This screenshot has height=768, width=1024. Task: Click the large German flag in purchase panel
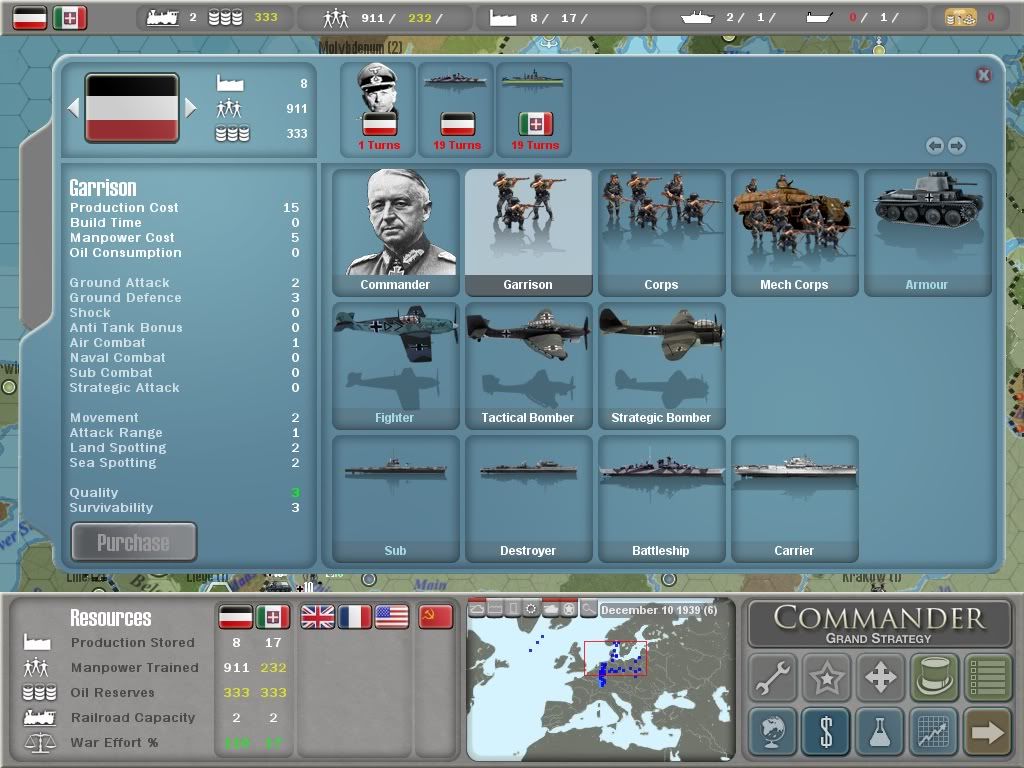coord(132,108)
